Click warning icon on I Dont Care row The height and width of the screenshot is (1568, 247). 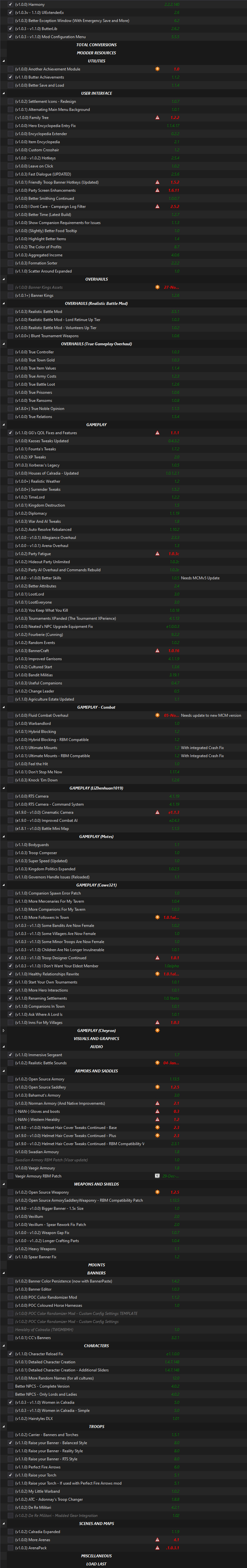click(x=157, y=206)
